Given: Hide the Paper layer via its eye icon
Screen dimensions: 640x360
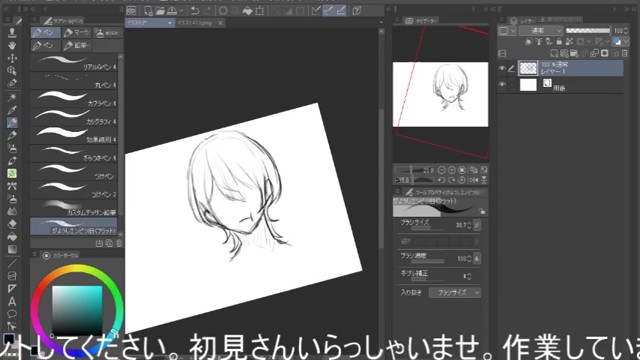Looking at the screenshot, I should pos(502,84).
